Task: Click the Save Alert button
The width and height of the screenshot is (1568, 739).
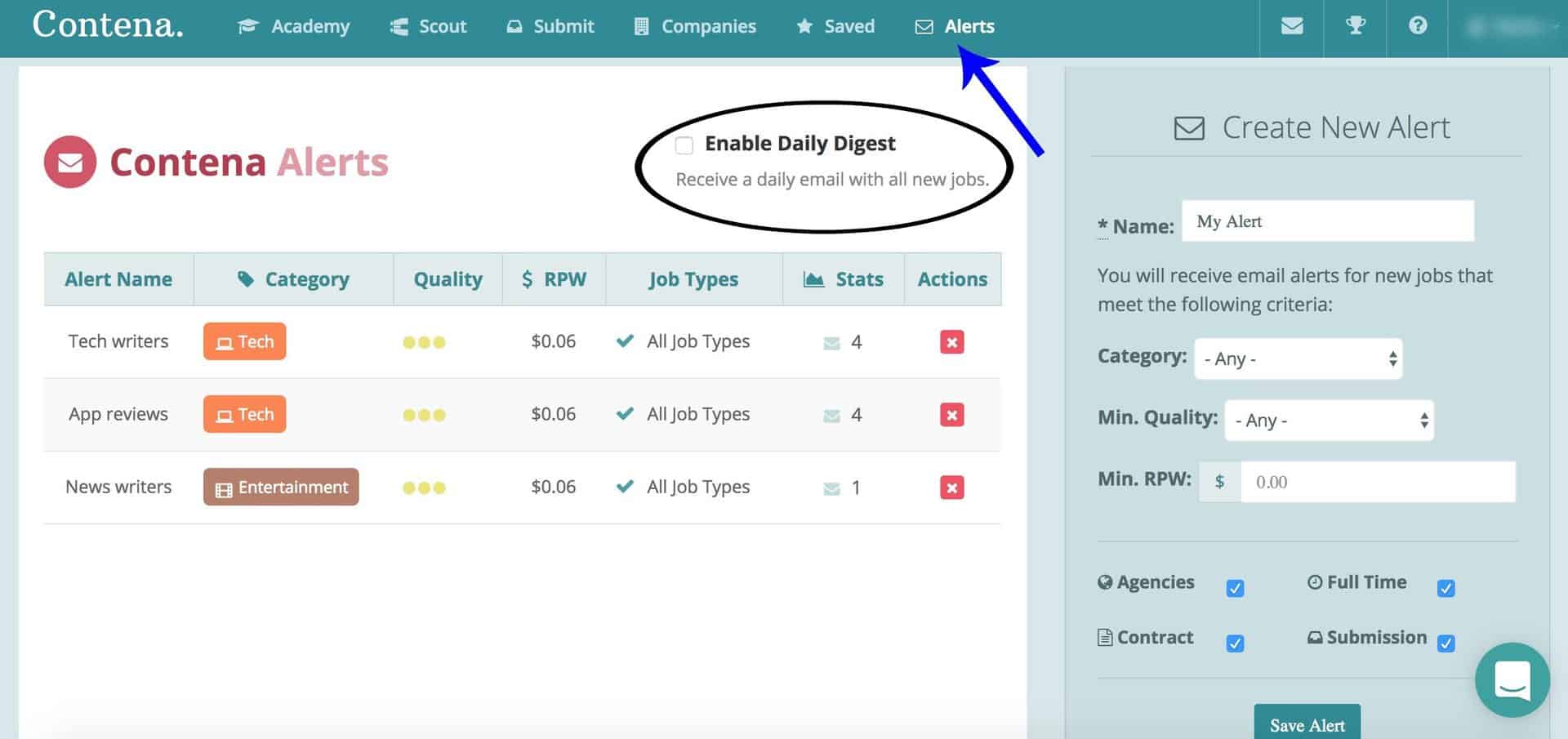Action: pyautogui.click(x=1307, y=723)
